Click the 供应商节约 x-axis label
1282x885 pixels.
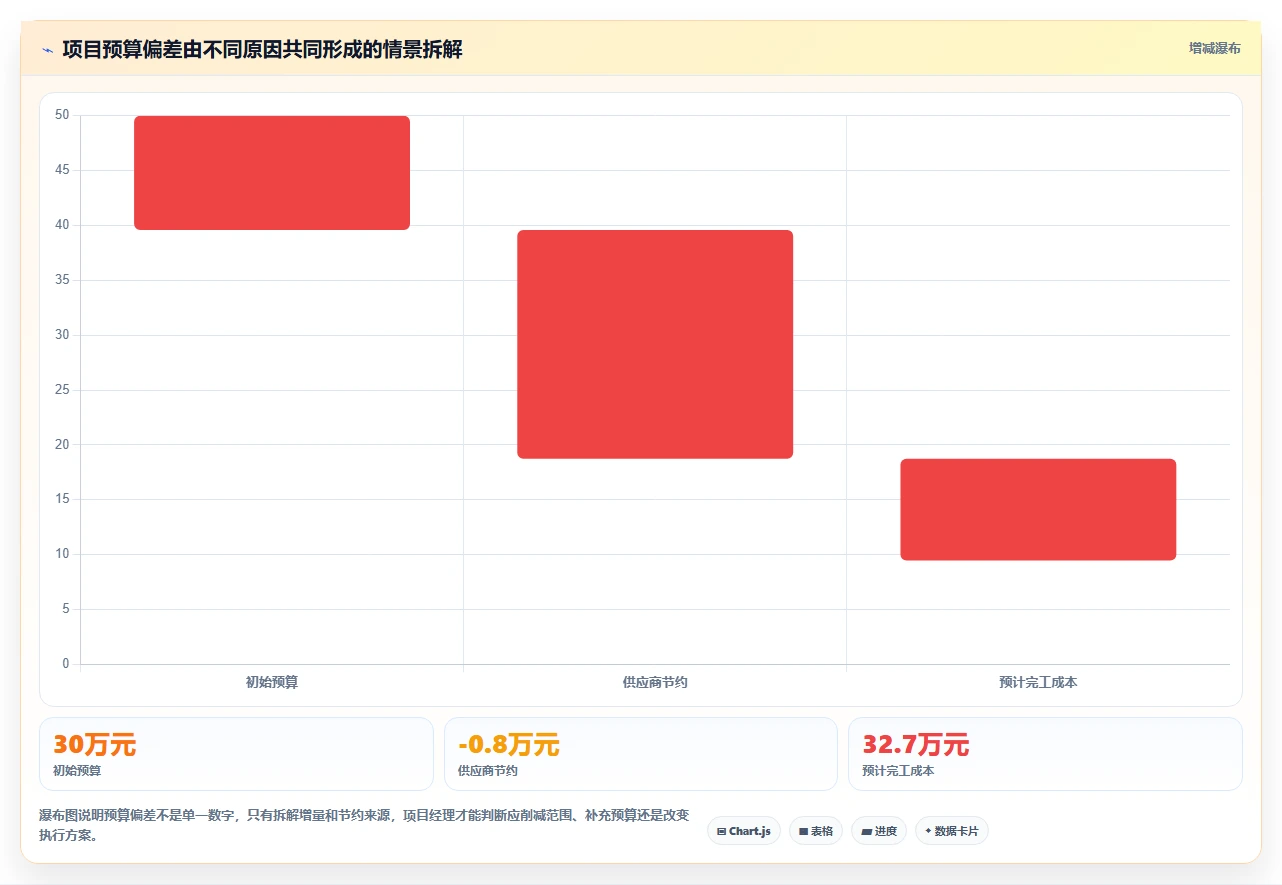pyautogui.click(x=655, y=682)
